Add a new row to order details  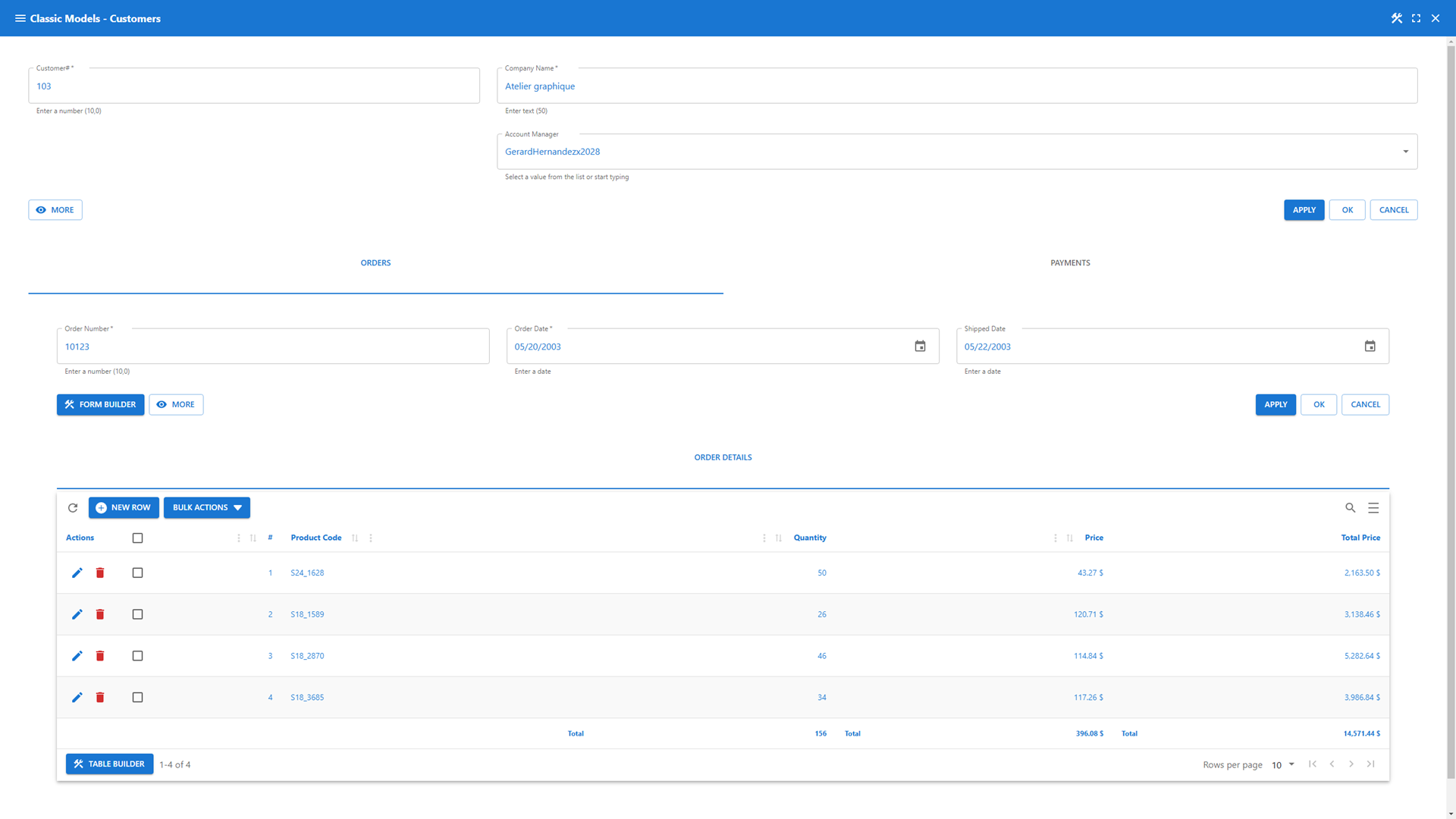click(124, 508)
